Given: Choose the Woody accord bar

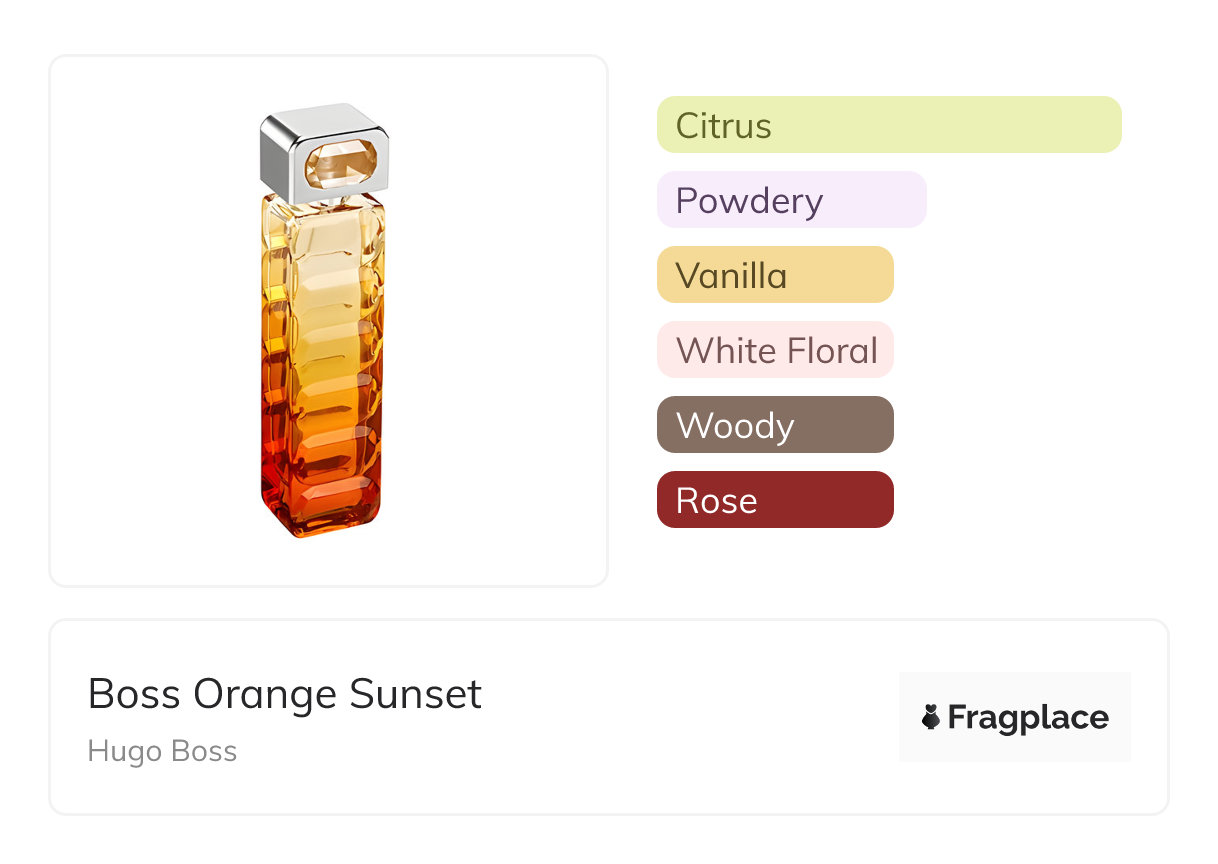Looking at the screenshot, I should click(x=774, y=425).
